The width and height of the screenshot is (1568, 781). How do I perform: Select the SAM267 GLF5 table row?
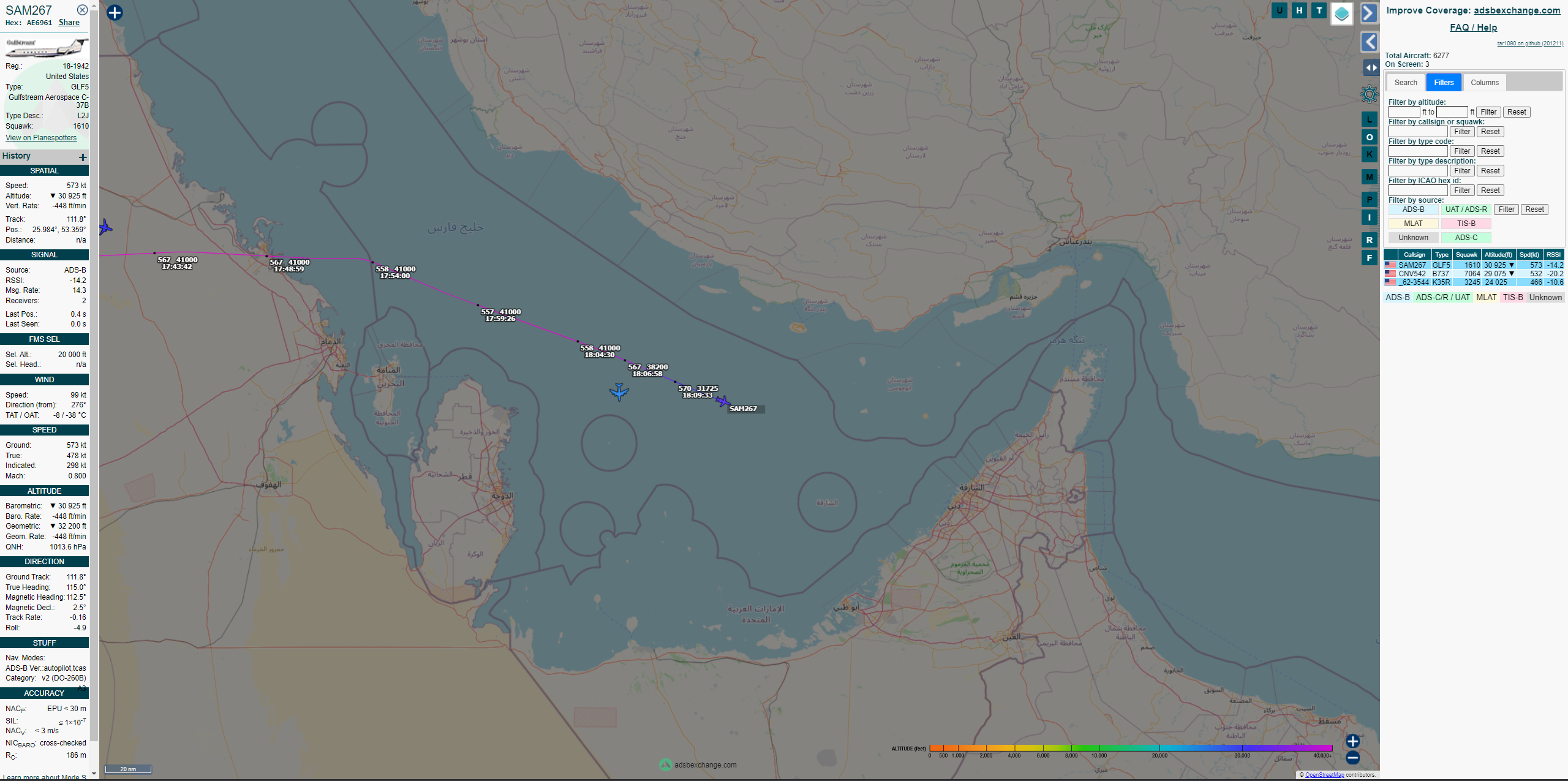1474,265
